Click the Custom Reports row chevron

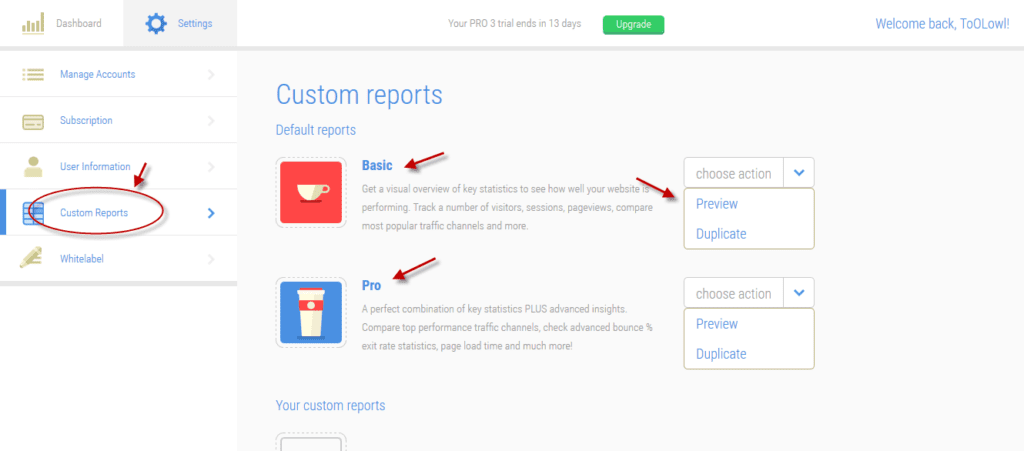coord(210,213)
